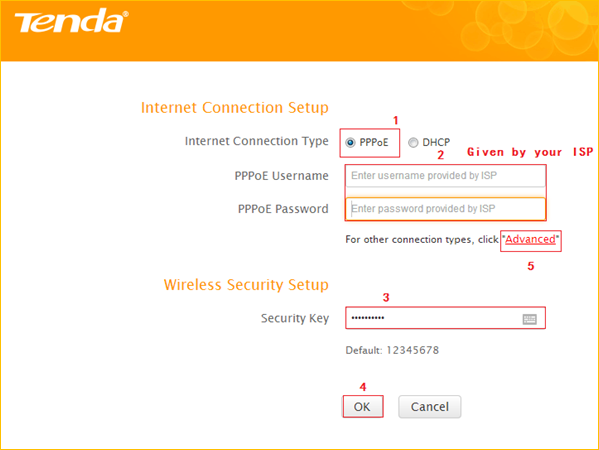Click the Cancel button
This screenshot has width=599, height=450.
point(430,406)
